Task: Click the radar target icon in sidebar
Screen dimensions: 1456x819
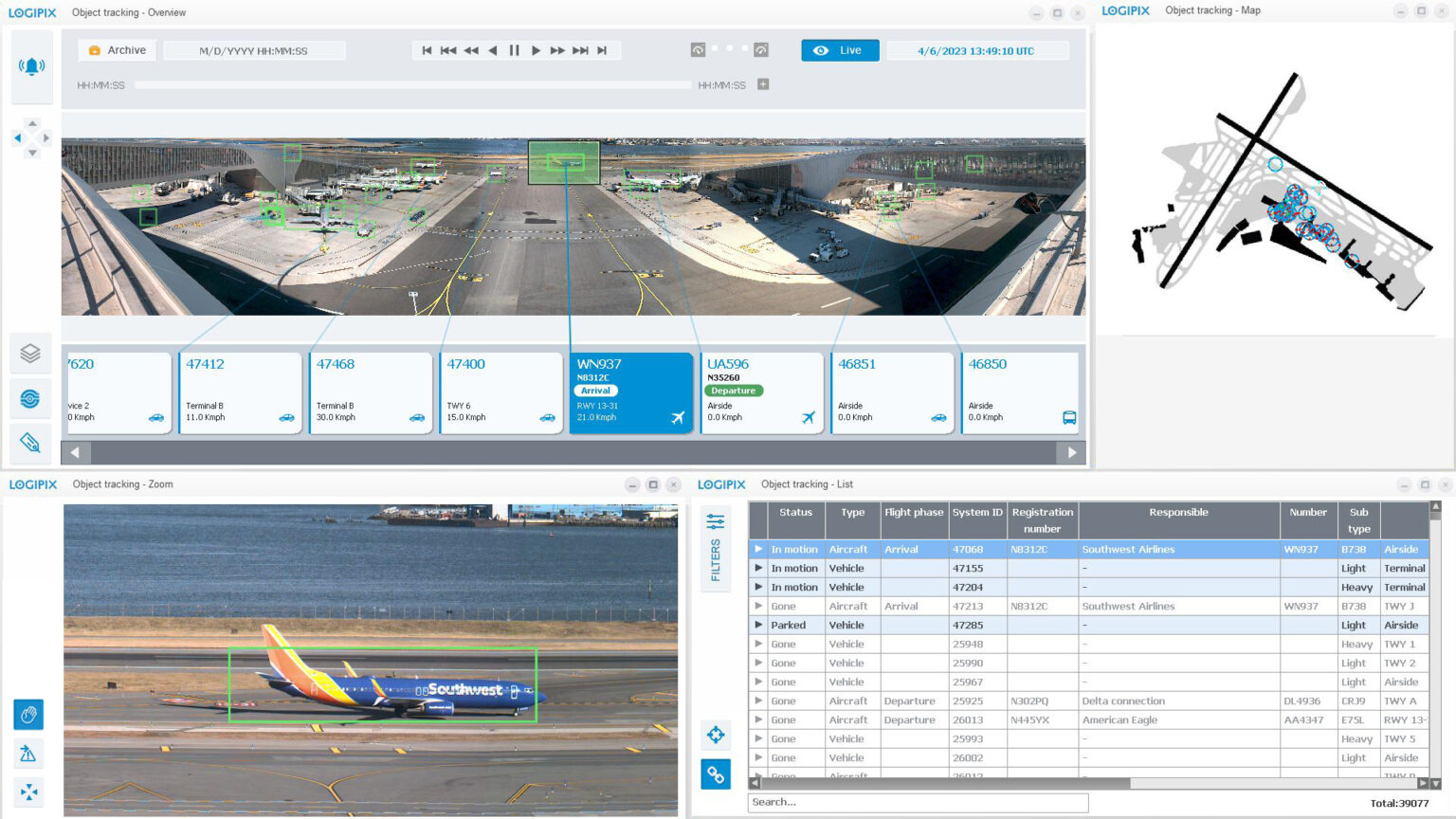Action: click(30, 398)
